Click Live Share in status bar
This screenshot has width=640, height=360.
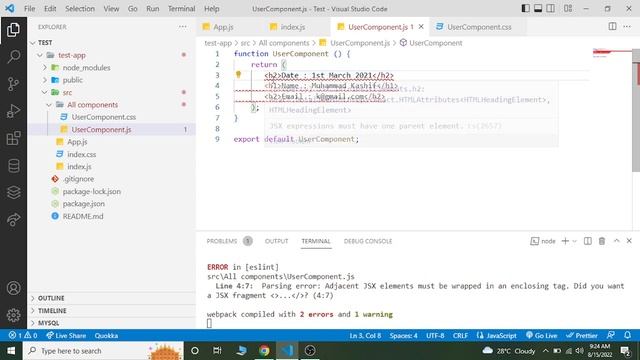pos(66,336)
